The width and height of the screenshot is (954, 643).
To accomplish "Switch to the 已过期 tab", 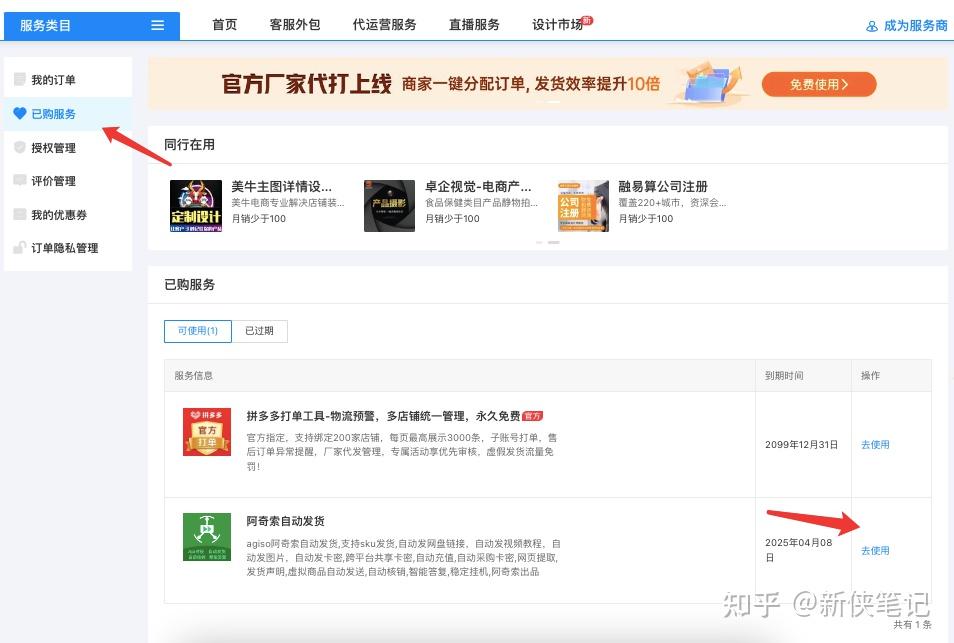I will (x=259, y=331).
